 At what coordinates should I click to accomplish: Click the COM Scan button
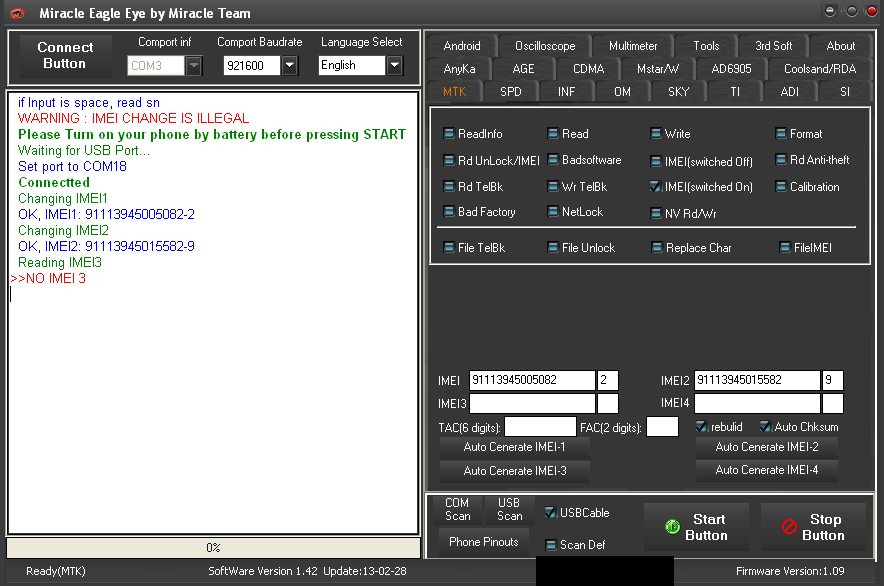tap(457, 509)
